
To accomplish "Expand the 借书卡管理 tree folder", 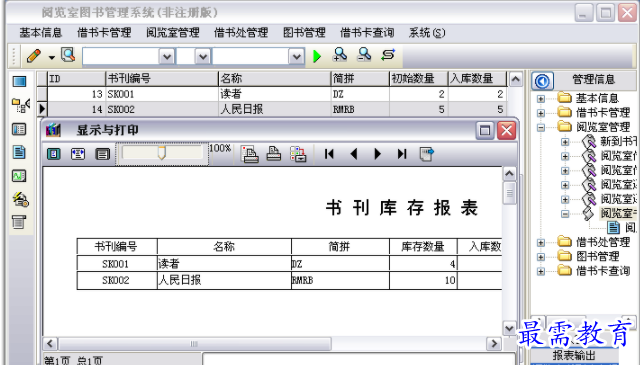I will pos(541,113).
